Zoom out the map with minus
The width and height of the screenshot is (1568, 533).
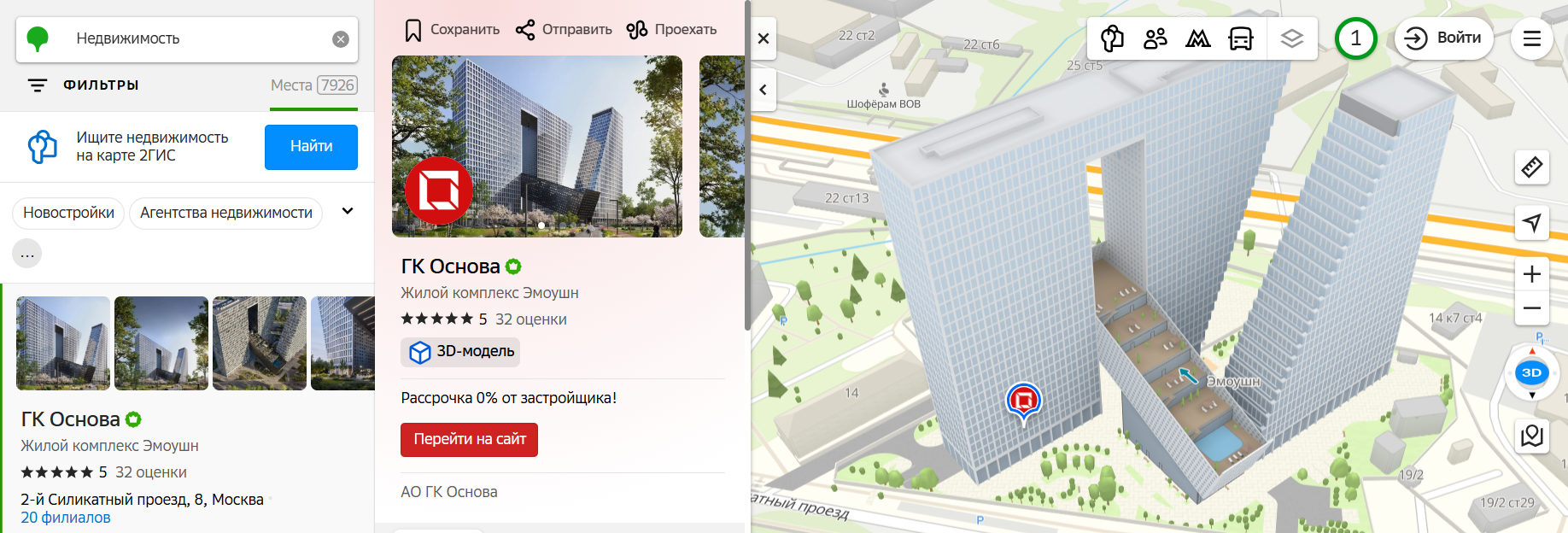[1532, 307]
